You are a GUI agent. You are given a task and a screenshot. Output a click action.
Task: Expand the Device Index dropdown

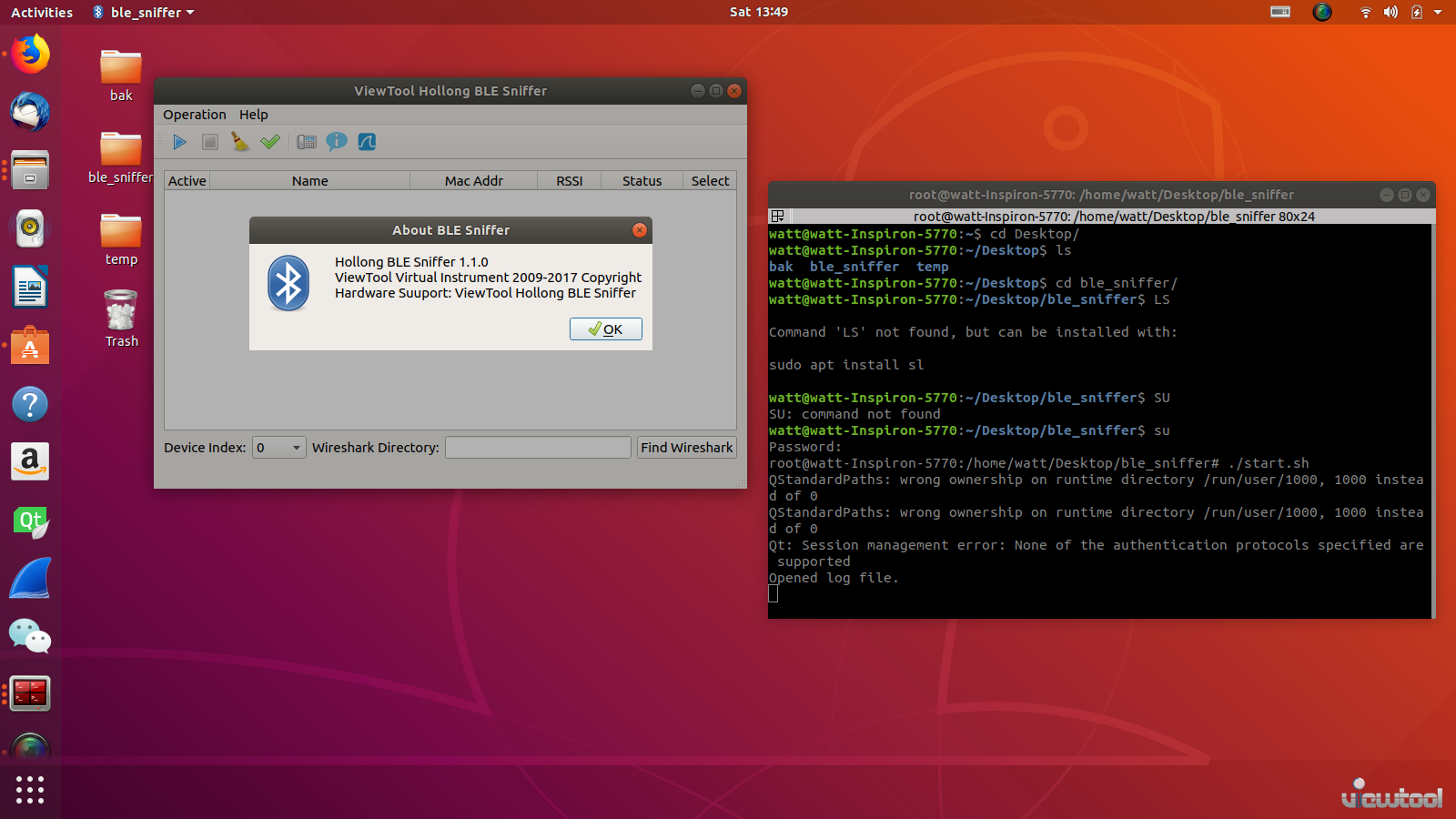point(279,448)
